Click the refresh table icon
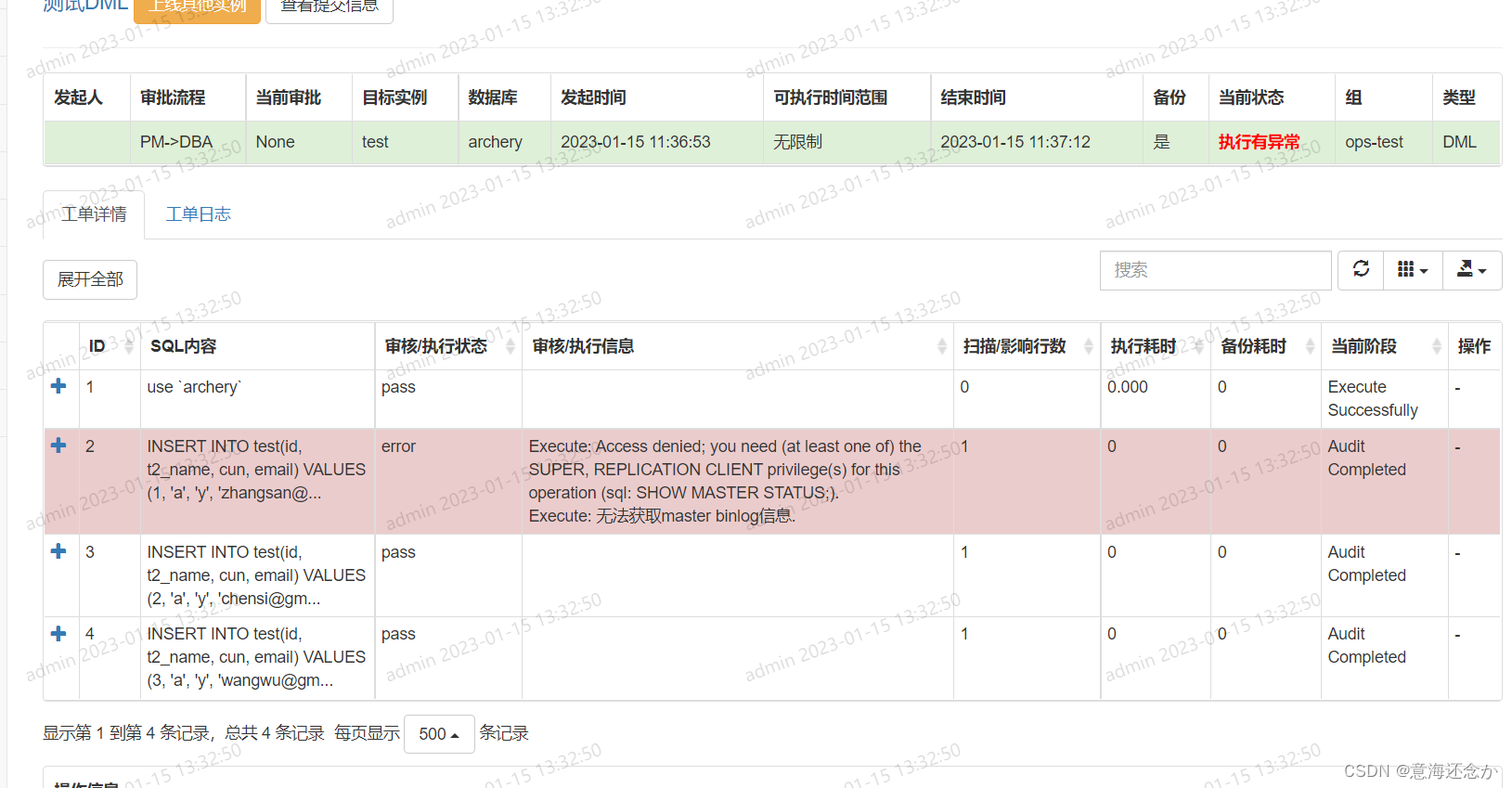 (1361, 270)
